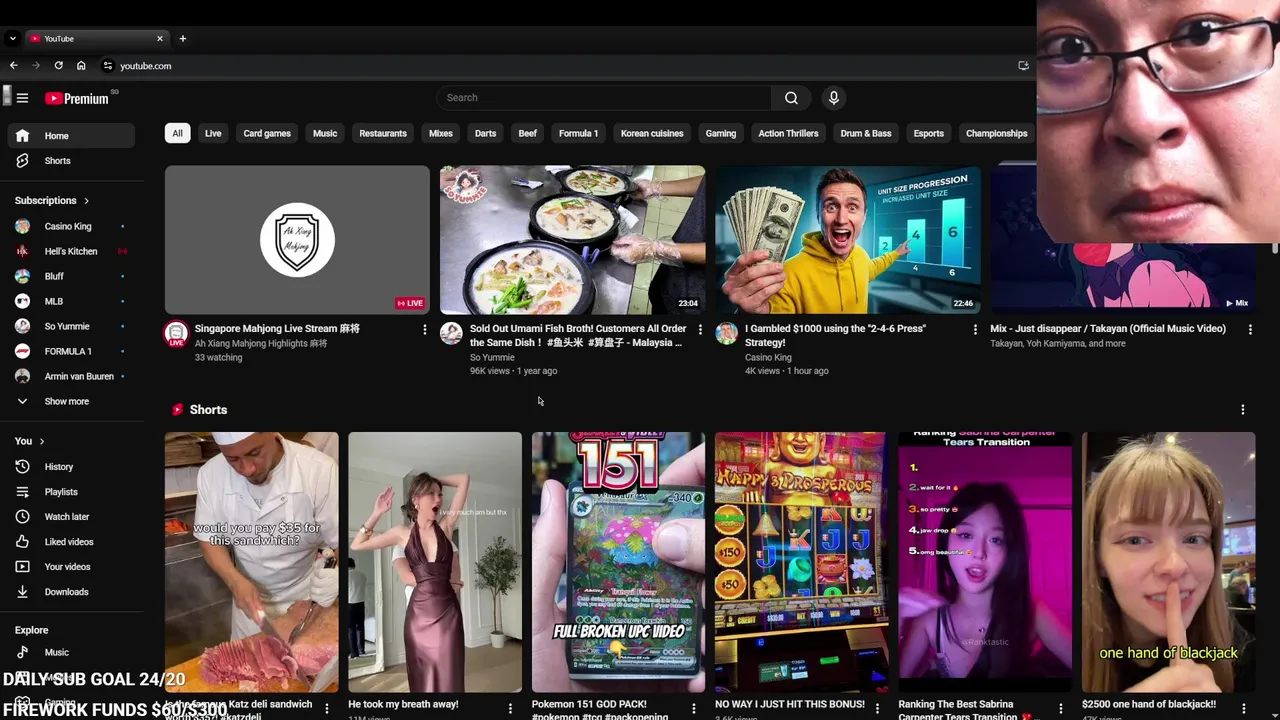Close the YouTube browser tab
Viewport: 1280px width, 720px height.
click(159, 38)
